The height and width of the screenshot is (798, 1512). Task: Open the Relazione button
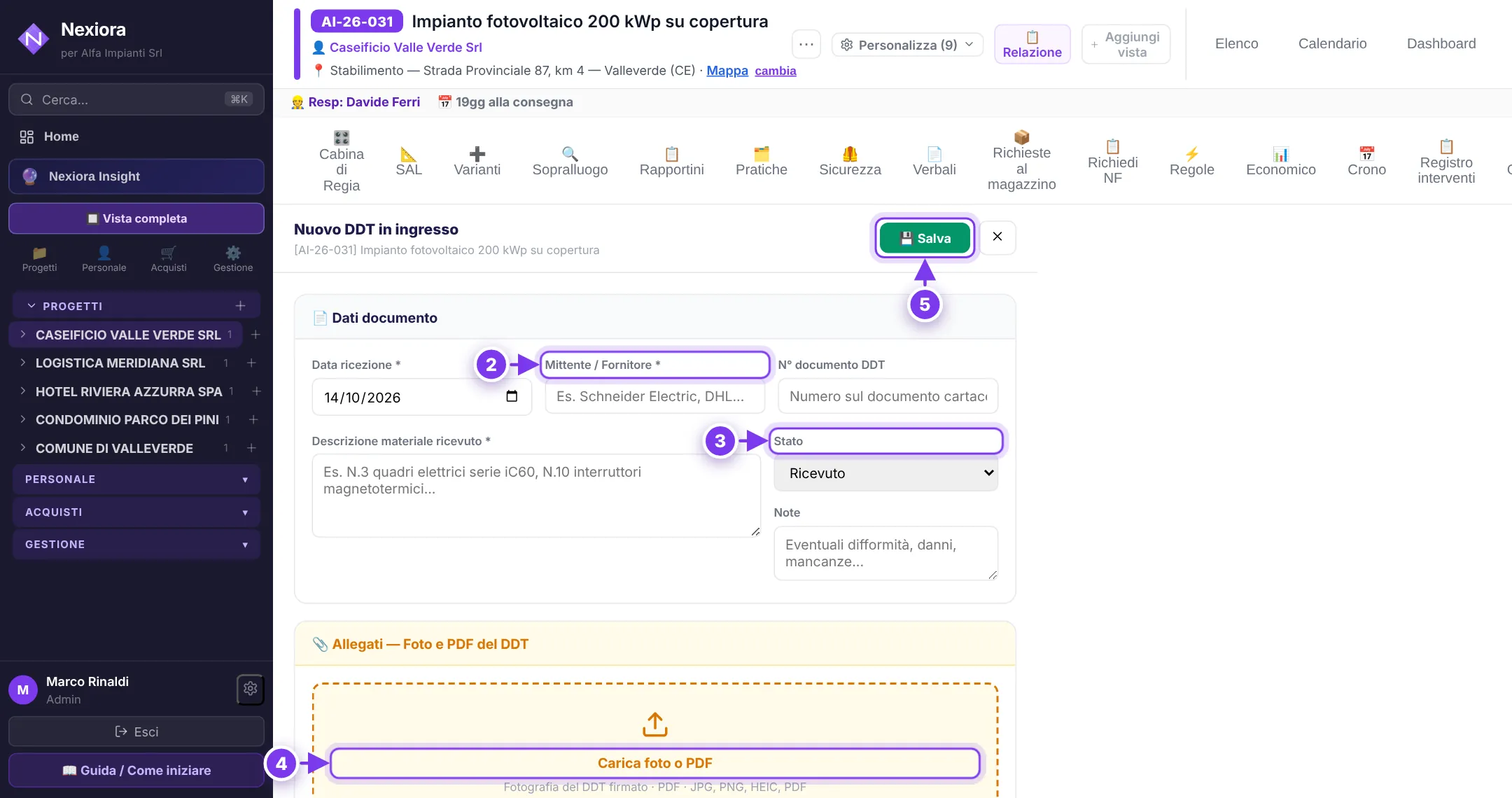[x=1032, y=44]
